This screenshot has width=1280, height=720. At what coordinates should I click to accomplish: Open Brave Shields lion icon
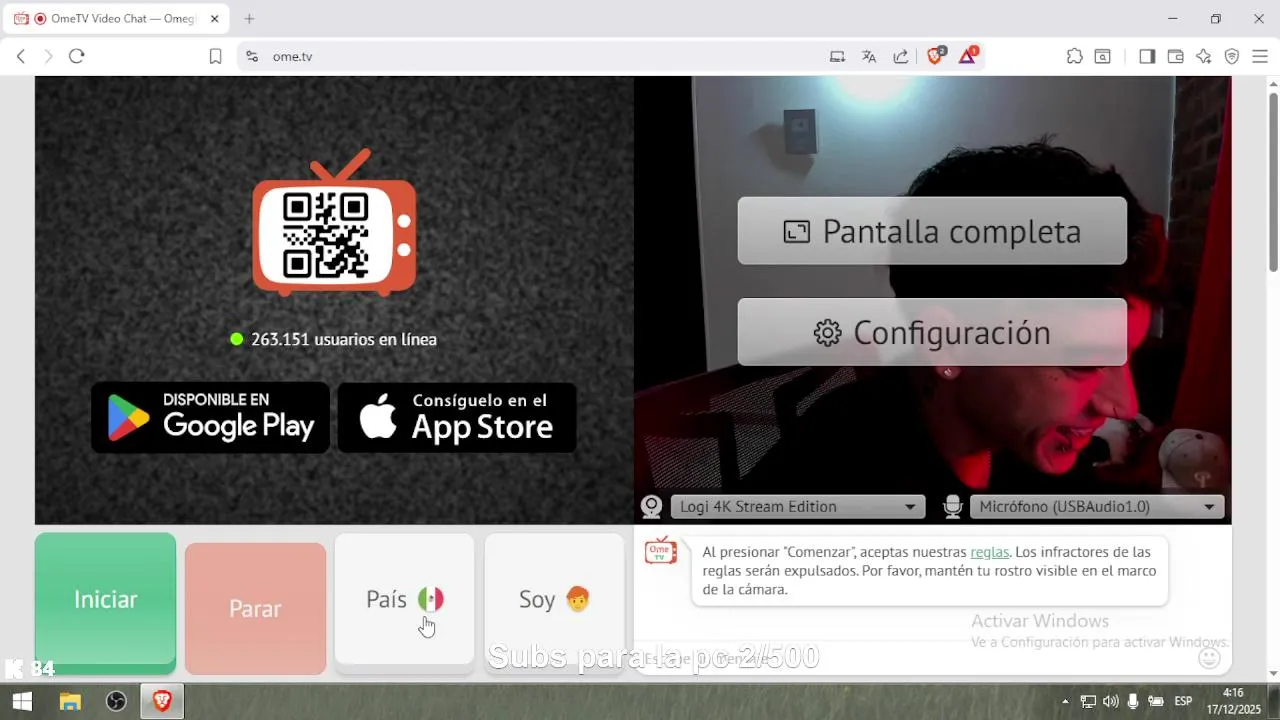pyautogui.click(x=936, y=56)
